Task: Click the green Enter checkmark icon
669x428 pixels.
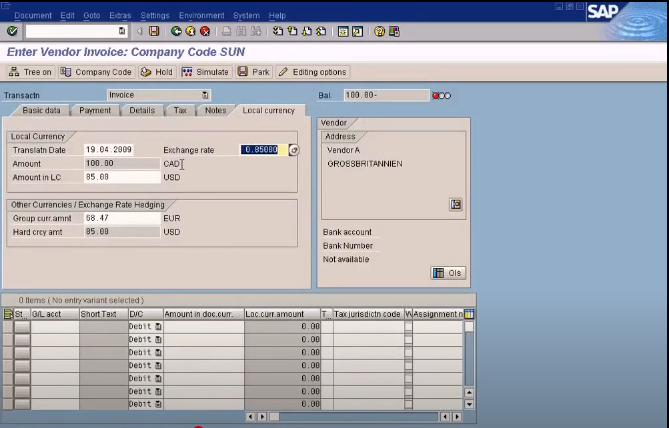Action: click(x=12, y=31)
